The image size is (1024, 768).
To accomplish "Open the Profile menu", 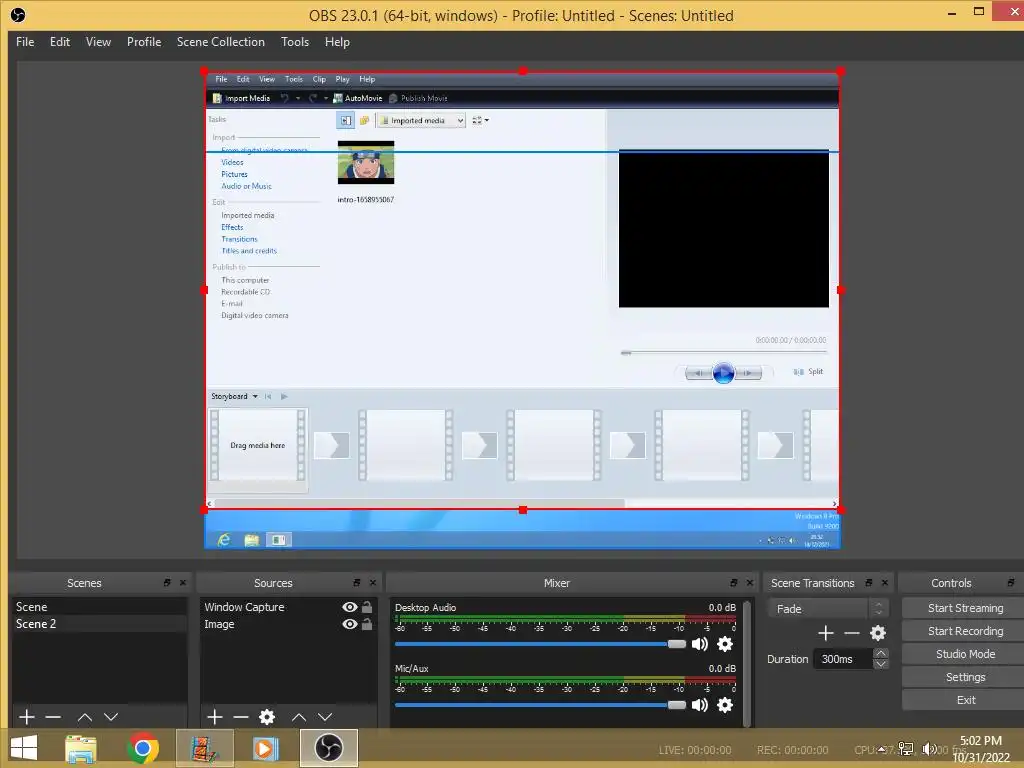I will 144,42.
